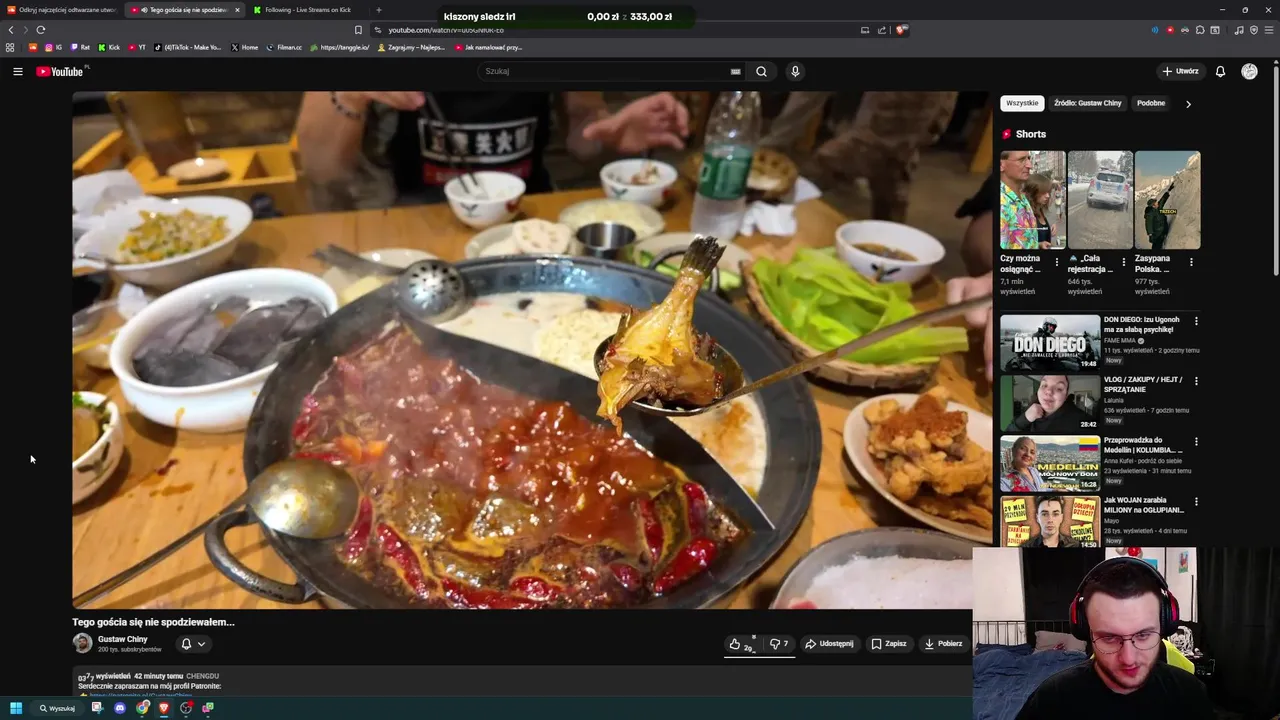Viewport: 1280px width, 720px height.
Task: Open the account avatar menu
Action: point(1249,71)
